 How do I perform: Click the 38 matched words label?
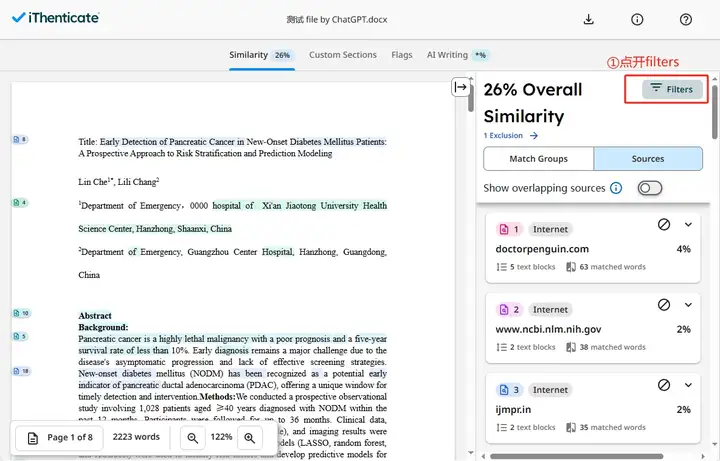[606, 347]
